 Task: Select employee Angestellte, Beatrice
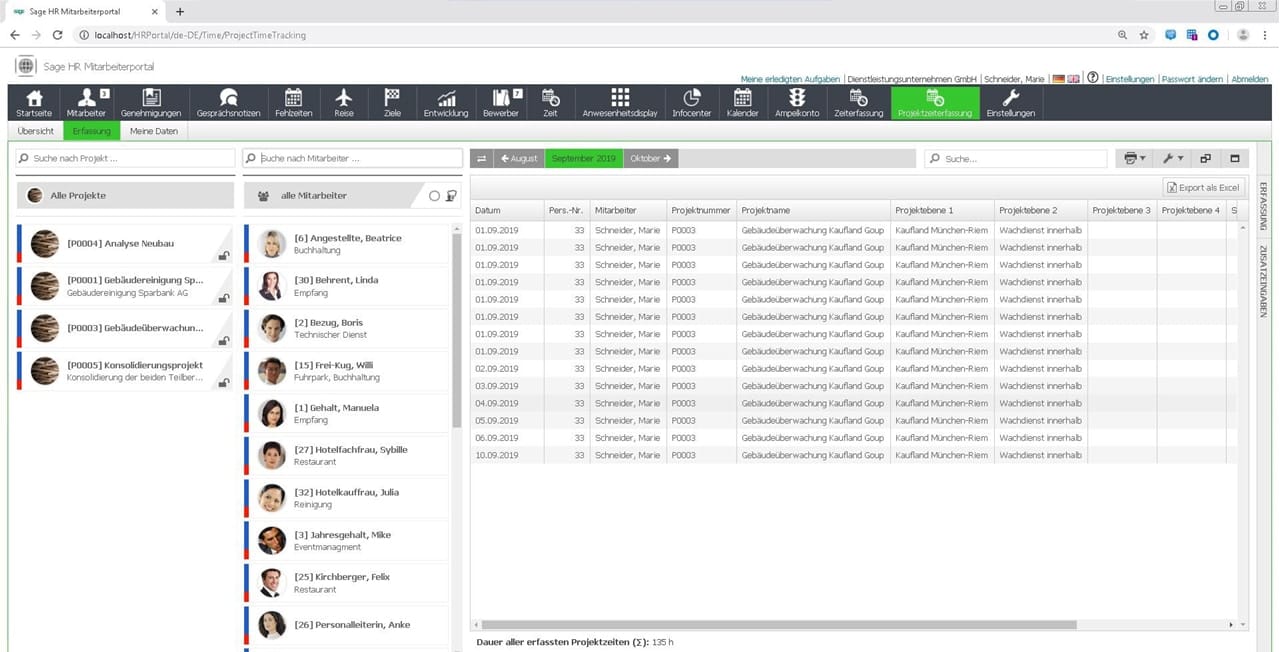346,244
